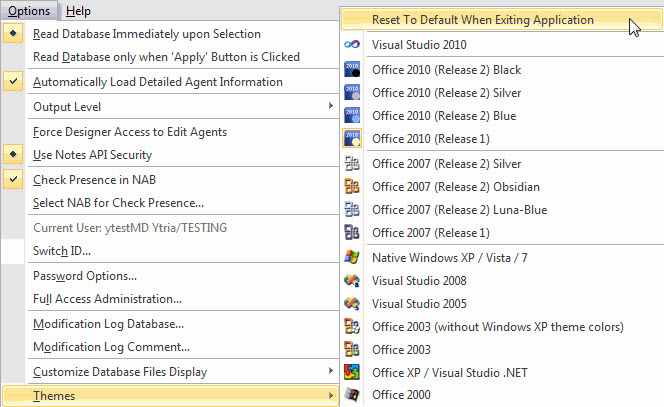Click the Office XP / Visual Studio .NET icon
The image size is (664, 407).
click(352, 373)
